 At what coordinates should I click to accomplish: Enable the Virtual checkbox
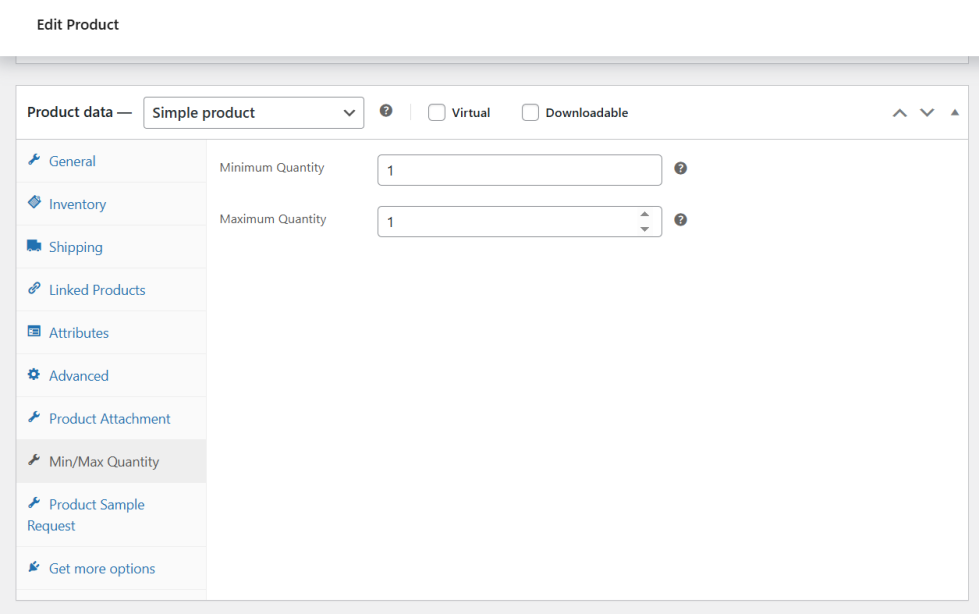pos(437,113)
